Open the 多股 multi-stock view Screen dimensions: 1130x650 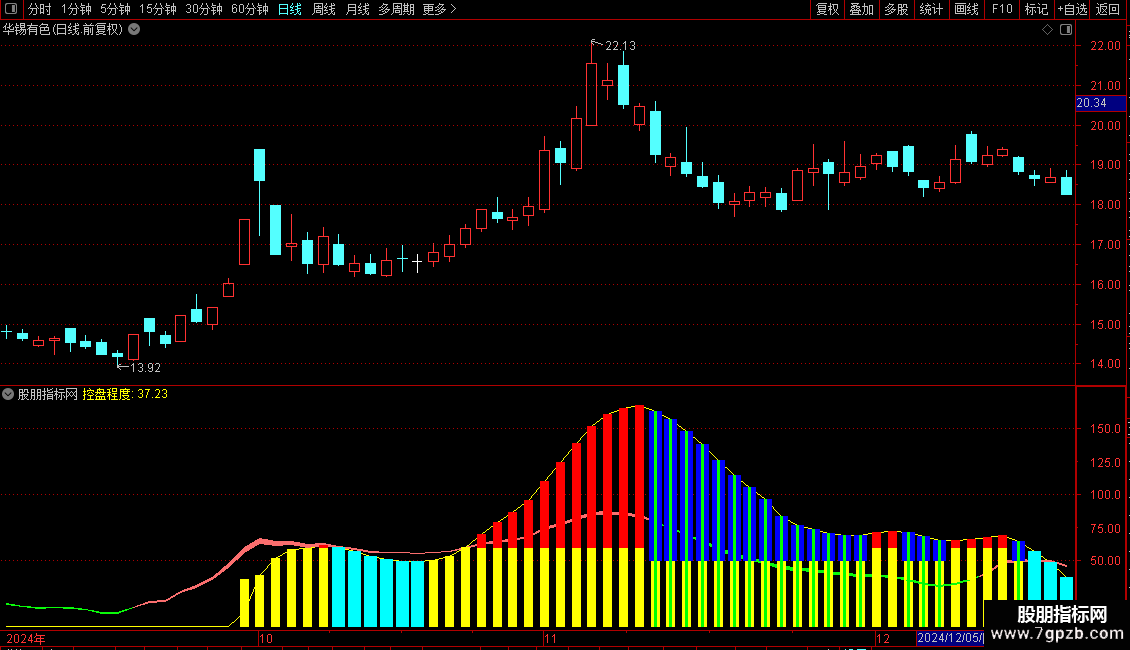pos(896,9)
